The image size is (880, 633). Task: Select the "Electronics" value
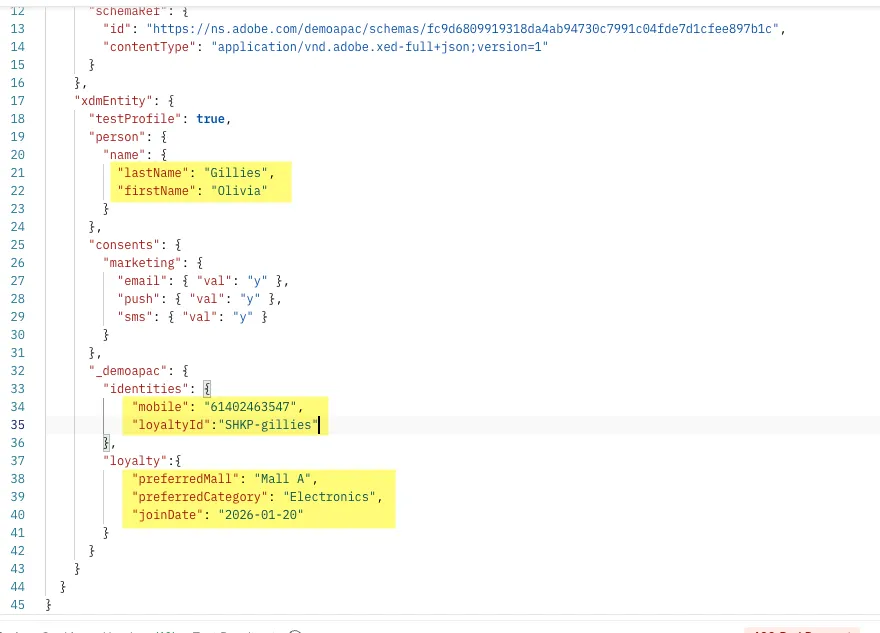(329, 497)
